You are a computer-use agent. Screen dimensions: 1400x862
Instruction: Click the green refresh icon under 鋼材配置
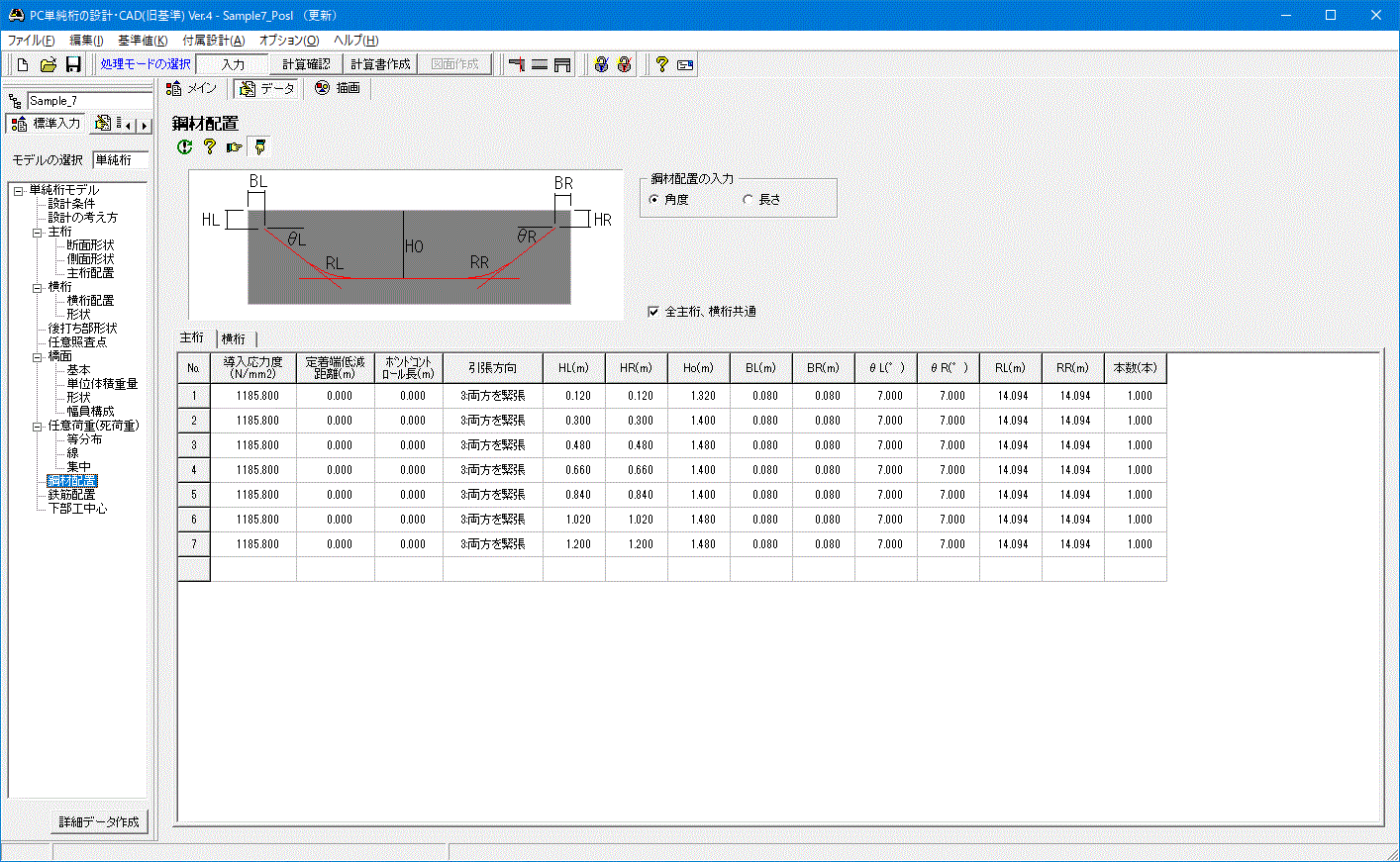pyautogui.click(x=184, y=146)
